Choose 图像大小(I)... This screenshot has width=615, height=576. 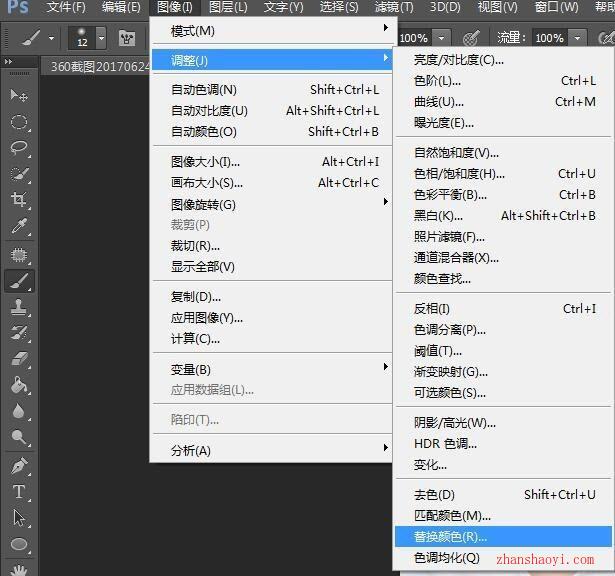click(x=272, y=162)
